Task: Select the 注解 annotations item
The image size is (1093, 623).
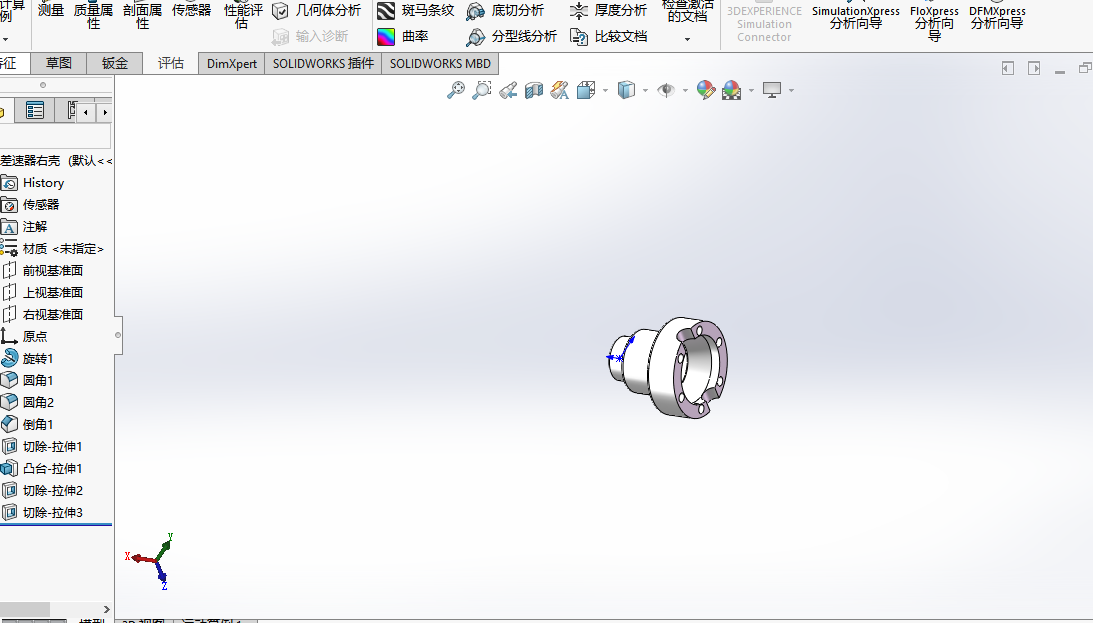Action: [x=24, y=226]
